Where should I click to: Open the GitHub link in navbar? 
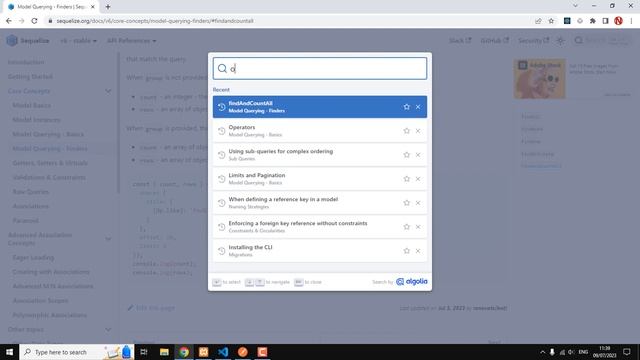tap(494, 40)
